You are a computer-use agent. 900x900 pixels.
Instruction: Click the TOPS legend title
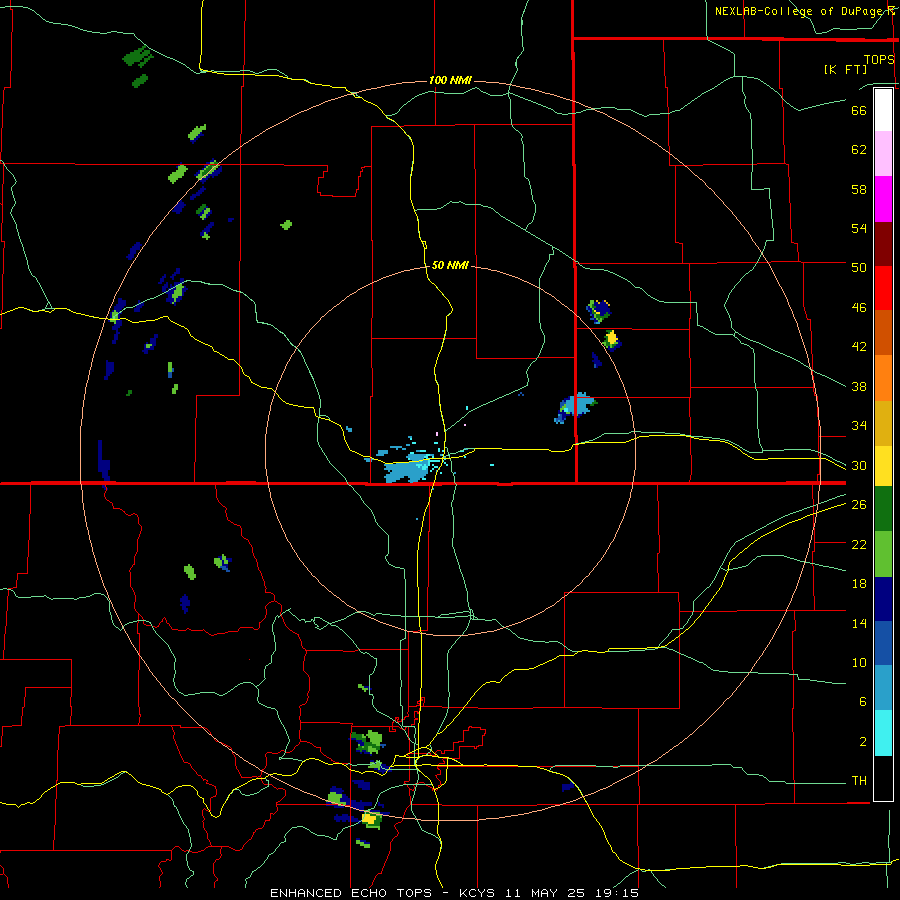tap(879, 59)
